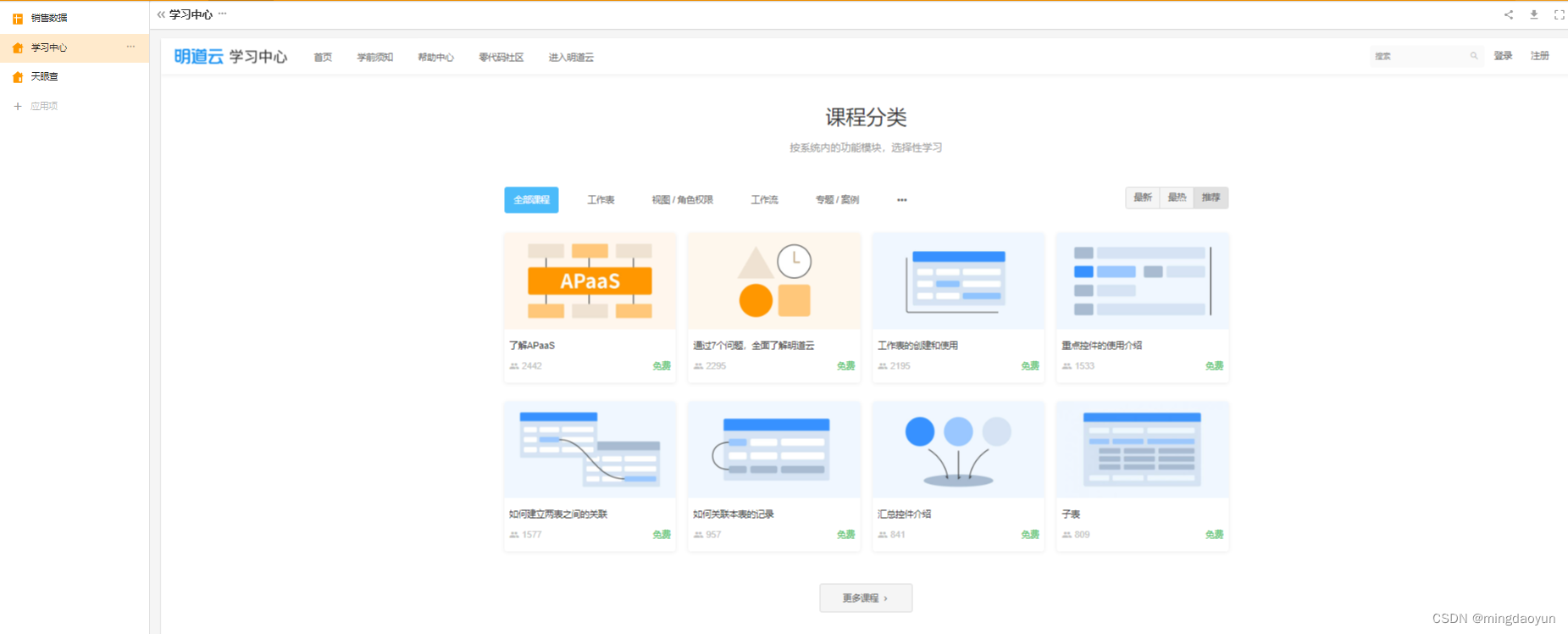Open the ellipsis menu next to the 学习中心 title
The width and height of the screenshot is (1568, 634).
(x=223, y=14)
